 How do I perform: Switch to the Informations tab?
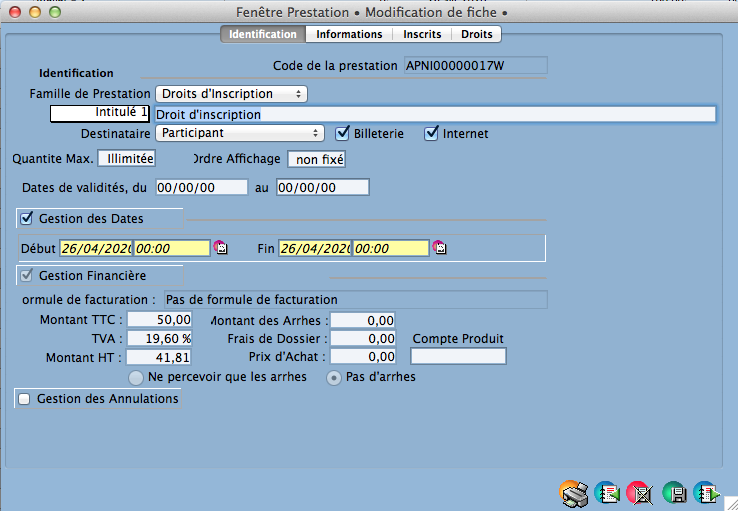349,34
